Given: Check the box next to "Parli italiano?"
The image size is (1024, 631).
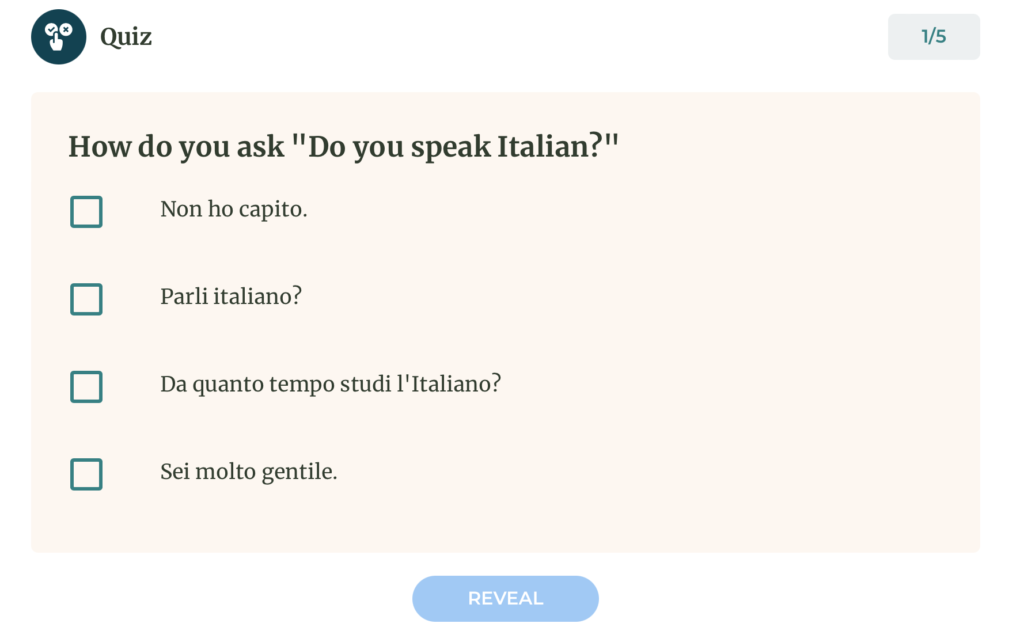Looking at the screenshot, I should (x=86, y=299).
